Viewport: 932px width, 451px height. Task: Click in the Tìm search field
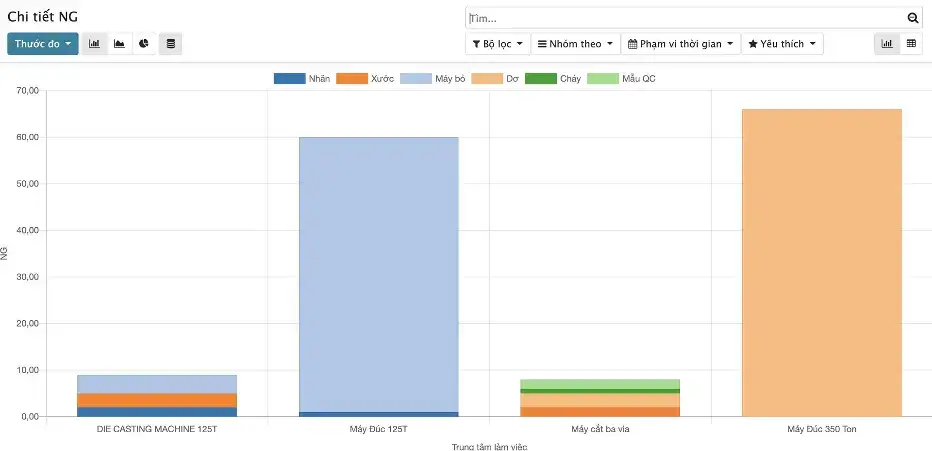coord(685,18)
